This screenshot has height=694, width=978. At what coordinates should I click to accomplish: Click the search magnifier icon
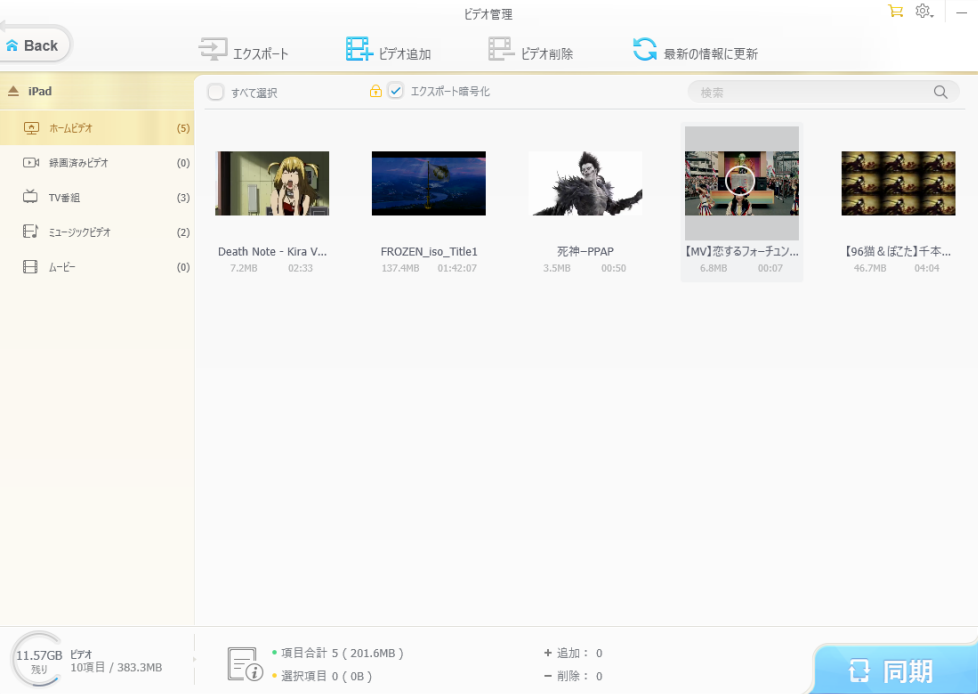[941, 92]
